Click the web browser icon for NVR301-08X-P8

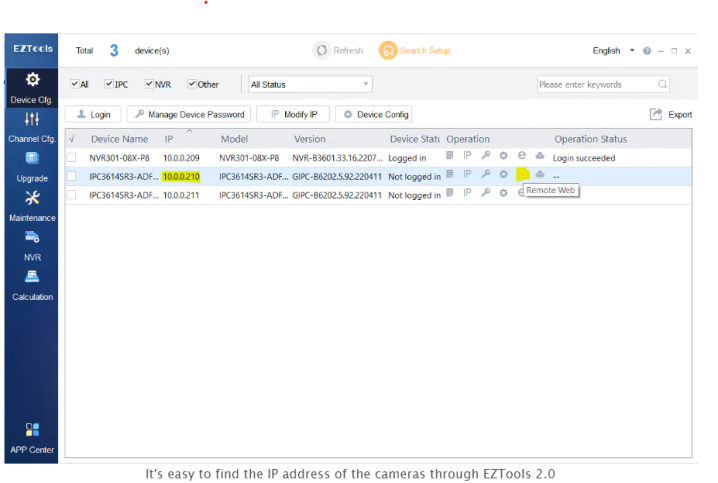click(x=522, y=157)
